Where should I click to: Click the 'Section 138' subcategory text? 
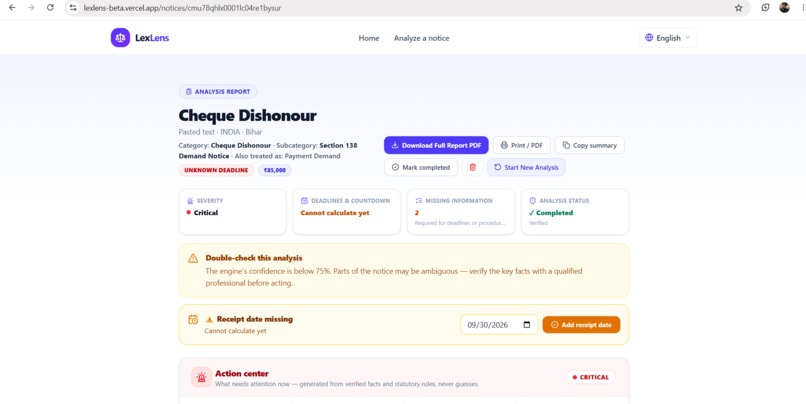click(x=338, y=145)
